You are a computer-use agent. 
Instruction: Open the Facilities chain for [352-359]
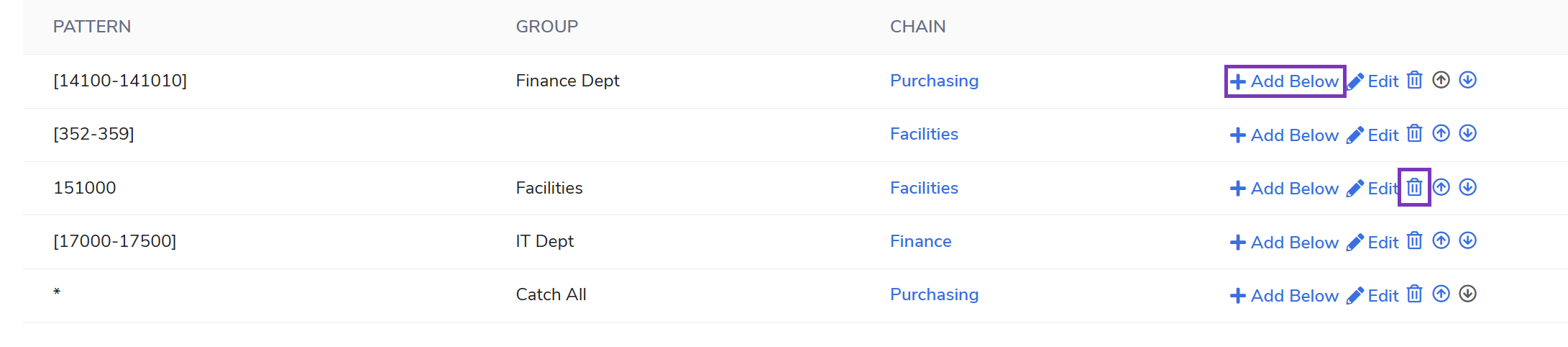click(924, 134)
